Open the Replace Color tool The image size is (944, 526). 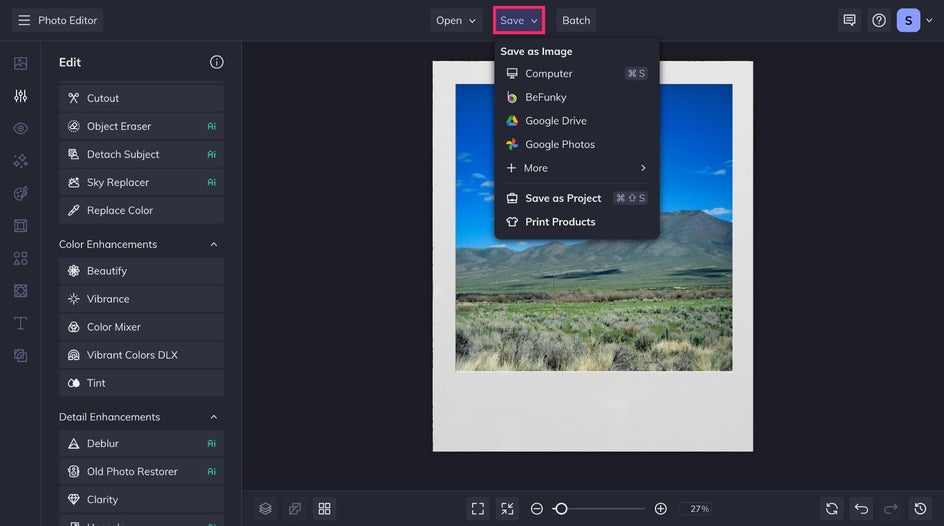[141, 210]
